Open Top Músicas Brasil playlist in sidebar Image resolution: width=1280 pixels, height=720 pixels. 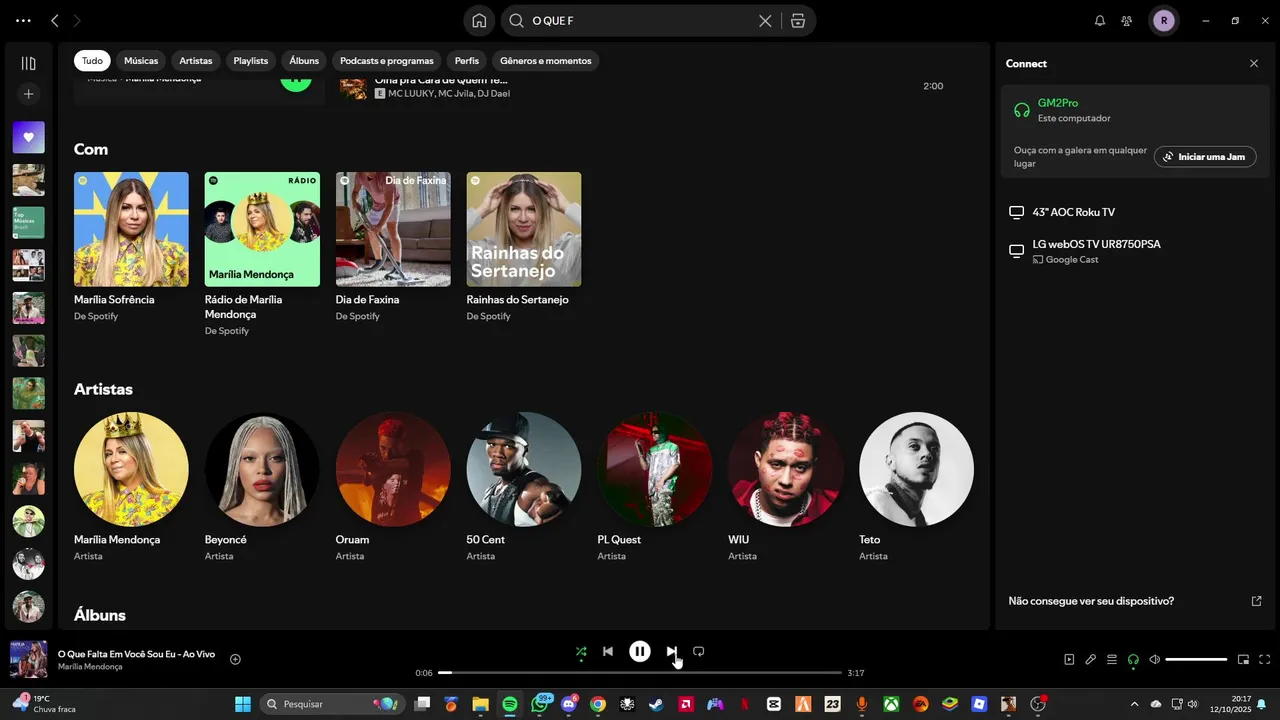pos(28,222)
